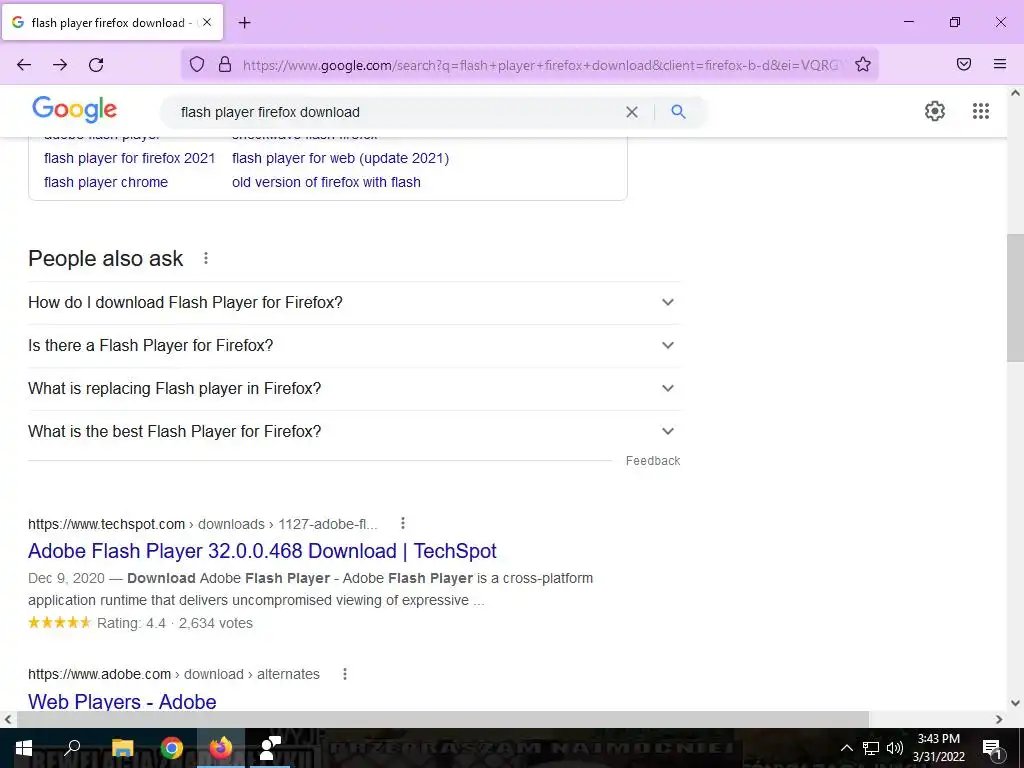The height and width of the screenshot is (768, 1024).
Task: Edit the Google search box text
Action: 398,112
